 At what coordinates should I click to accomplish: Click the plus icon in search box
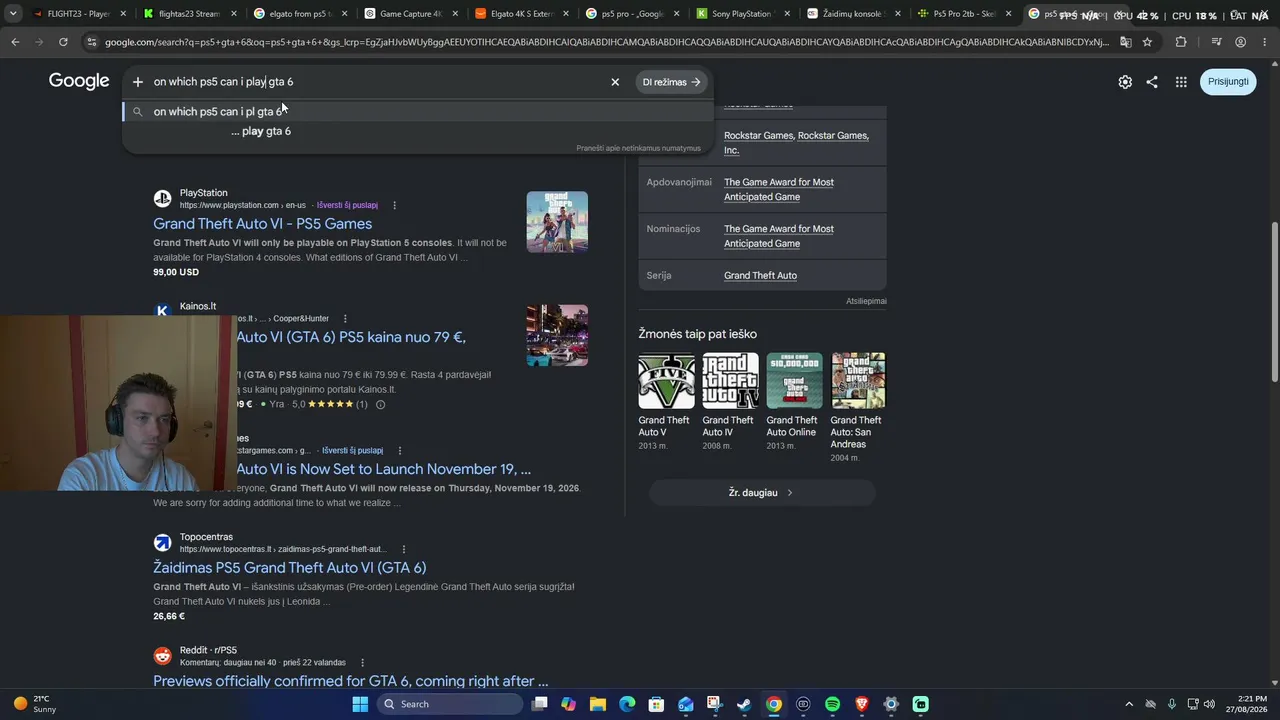click(138, 82)
